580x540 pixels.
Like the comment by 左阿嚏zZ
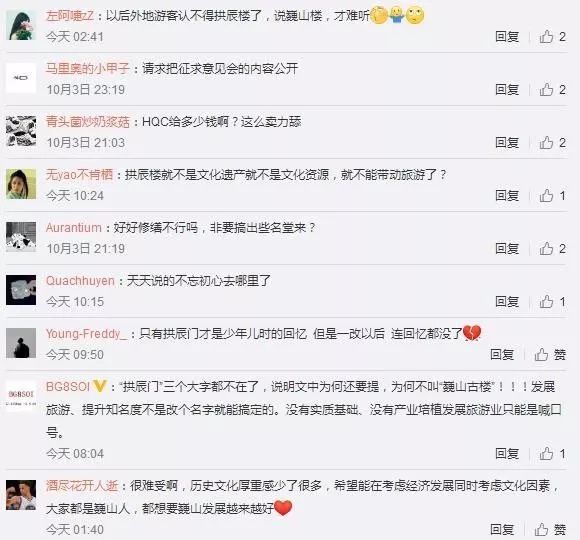click(552, 37)
